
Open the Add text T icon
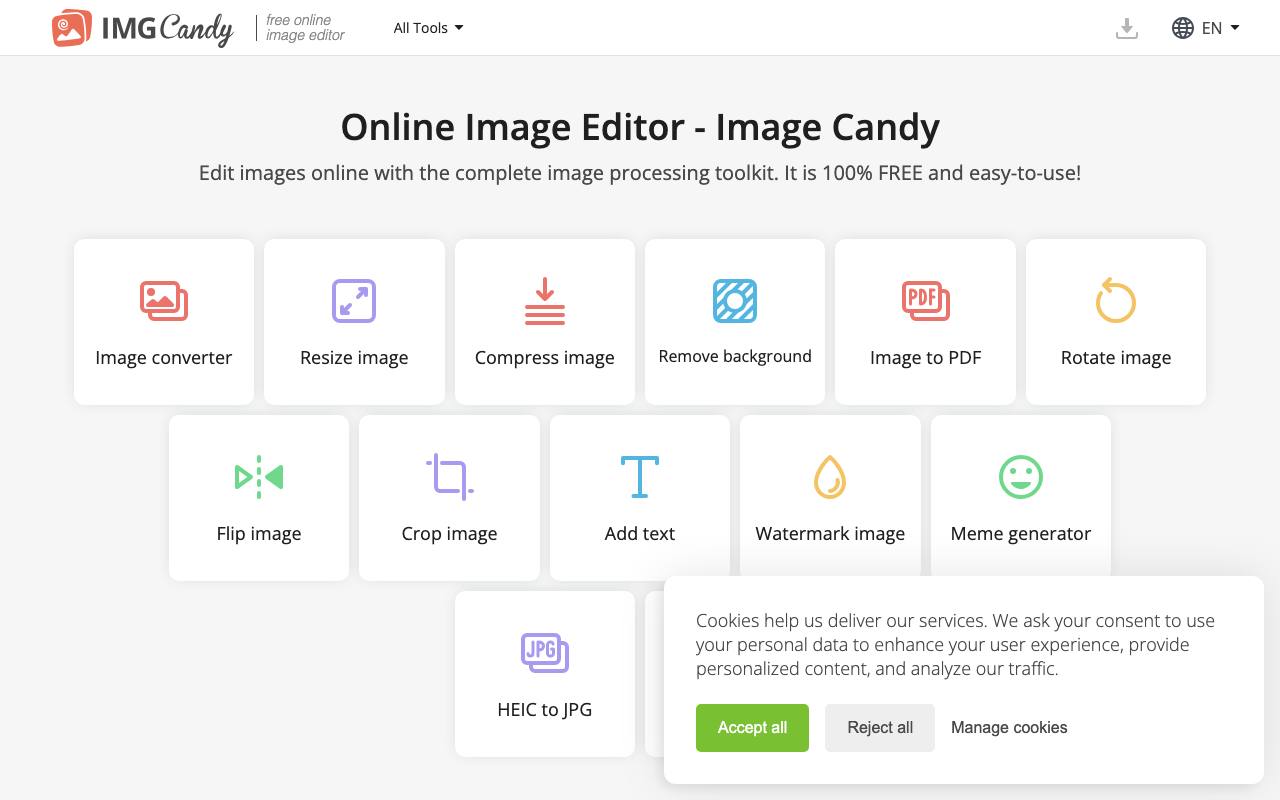(640, 477)
